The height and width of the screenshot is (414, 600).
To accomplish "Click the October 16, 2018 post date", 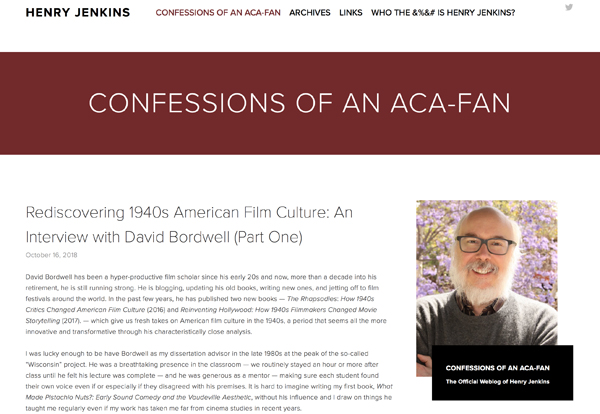I will (51, 255).
